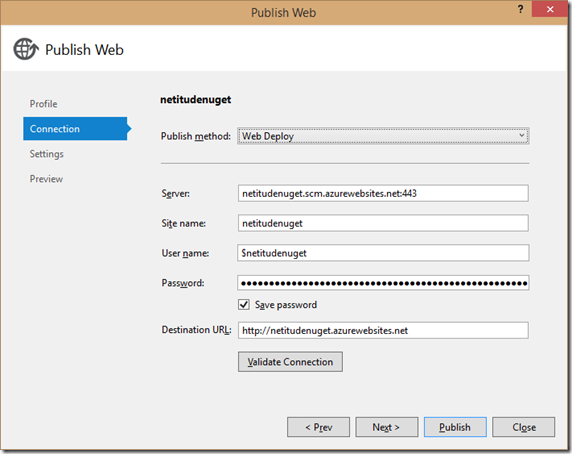Viewport: 572px width, 454px height.
Task: Click into the Site name field
Action: point(383,223)
